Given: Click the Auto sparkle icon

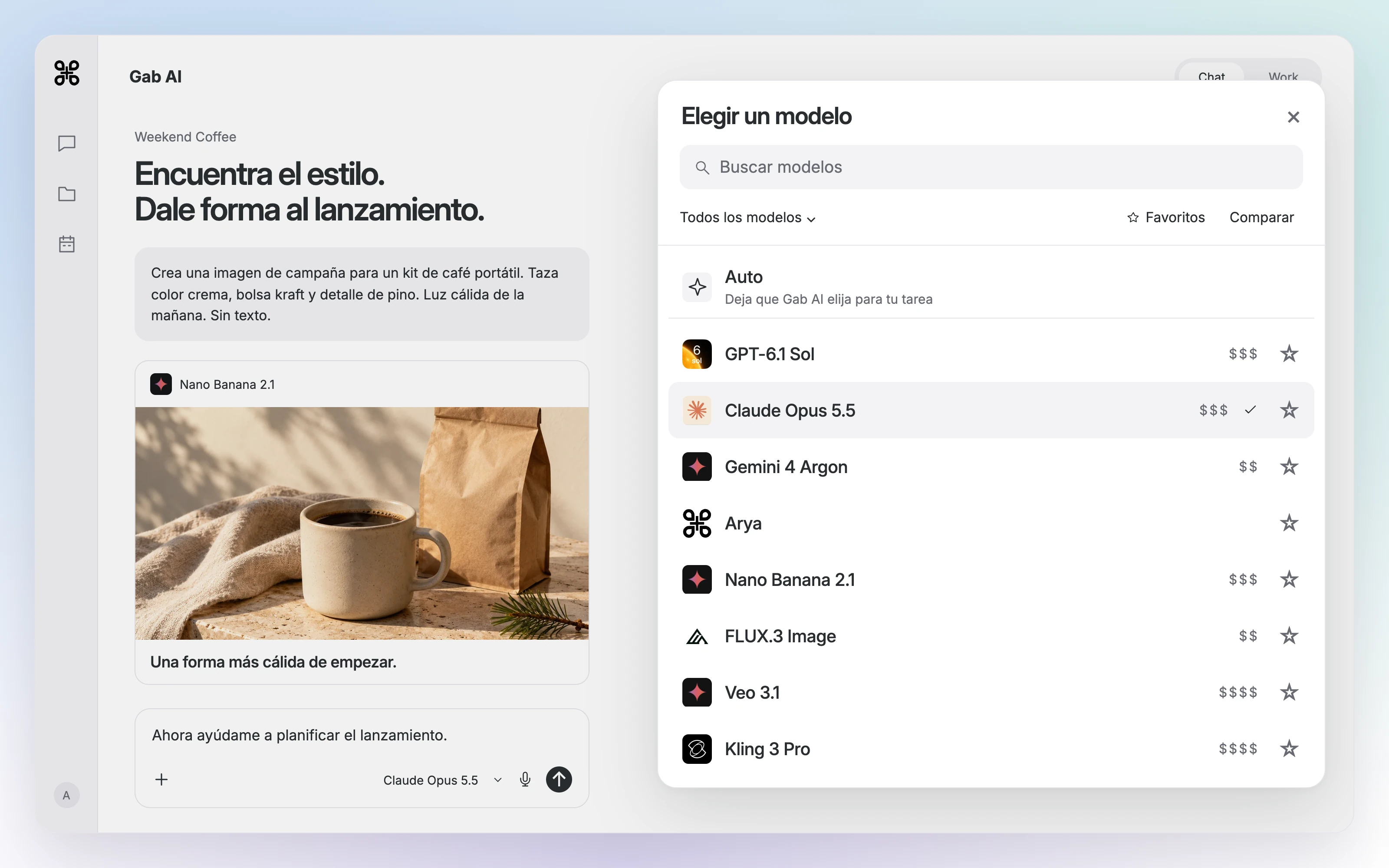Looking at the screenshot, I should click(697, 287).
